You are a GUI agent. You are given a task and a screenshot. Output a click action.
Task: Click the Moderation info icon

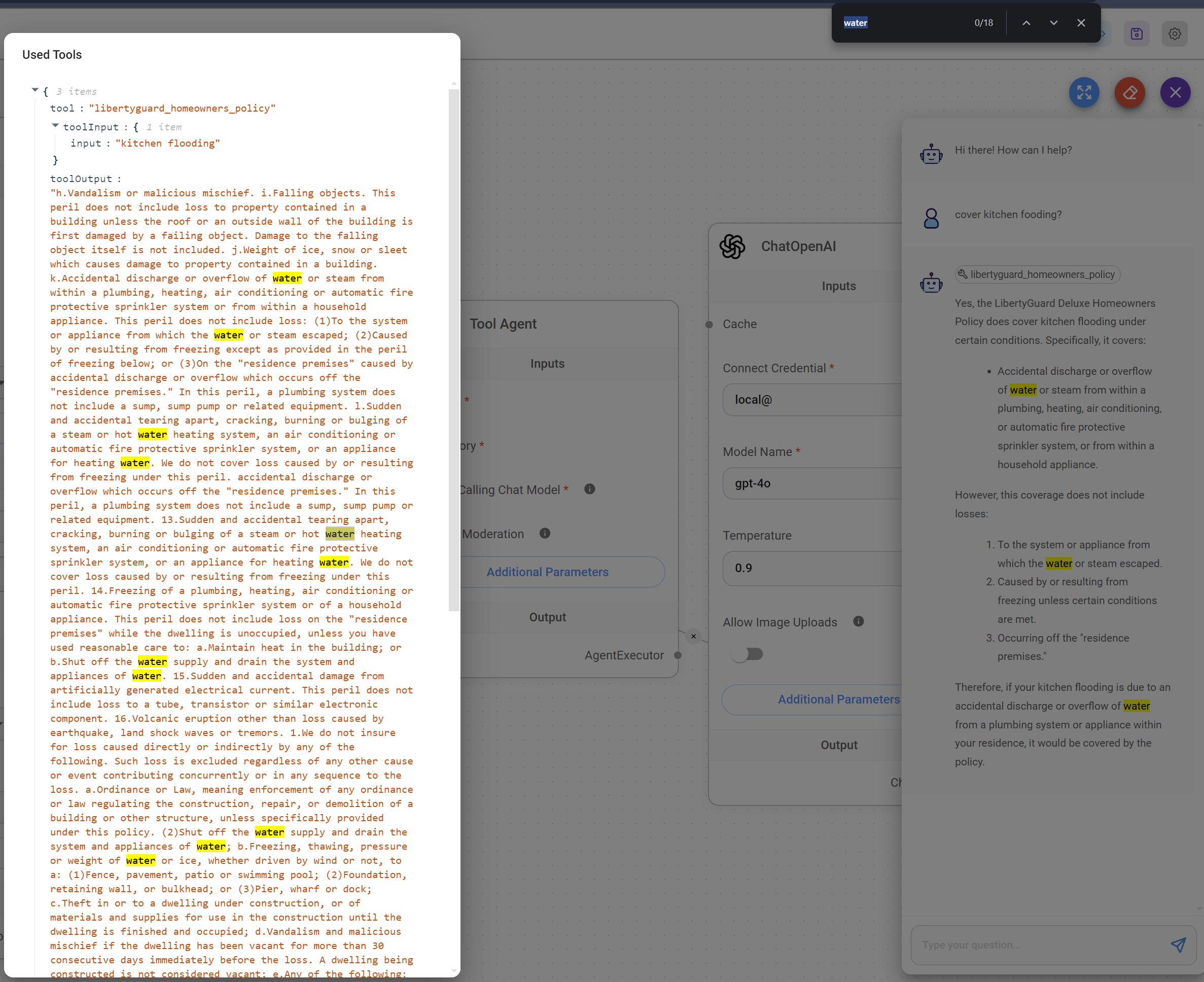coord(544,534)
